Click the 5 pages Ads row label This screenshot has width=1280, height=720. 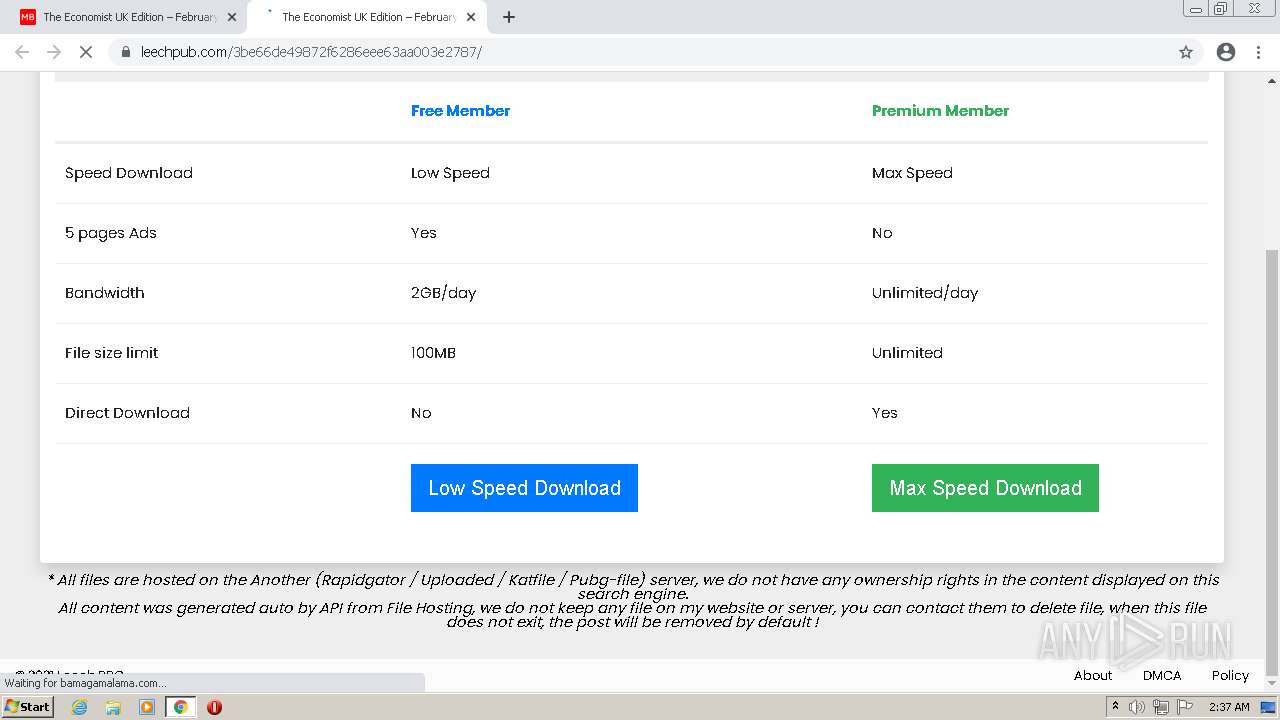click(x=111, y=233)
